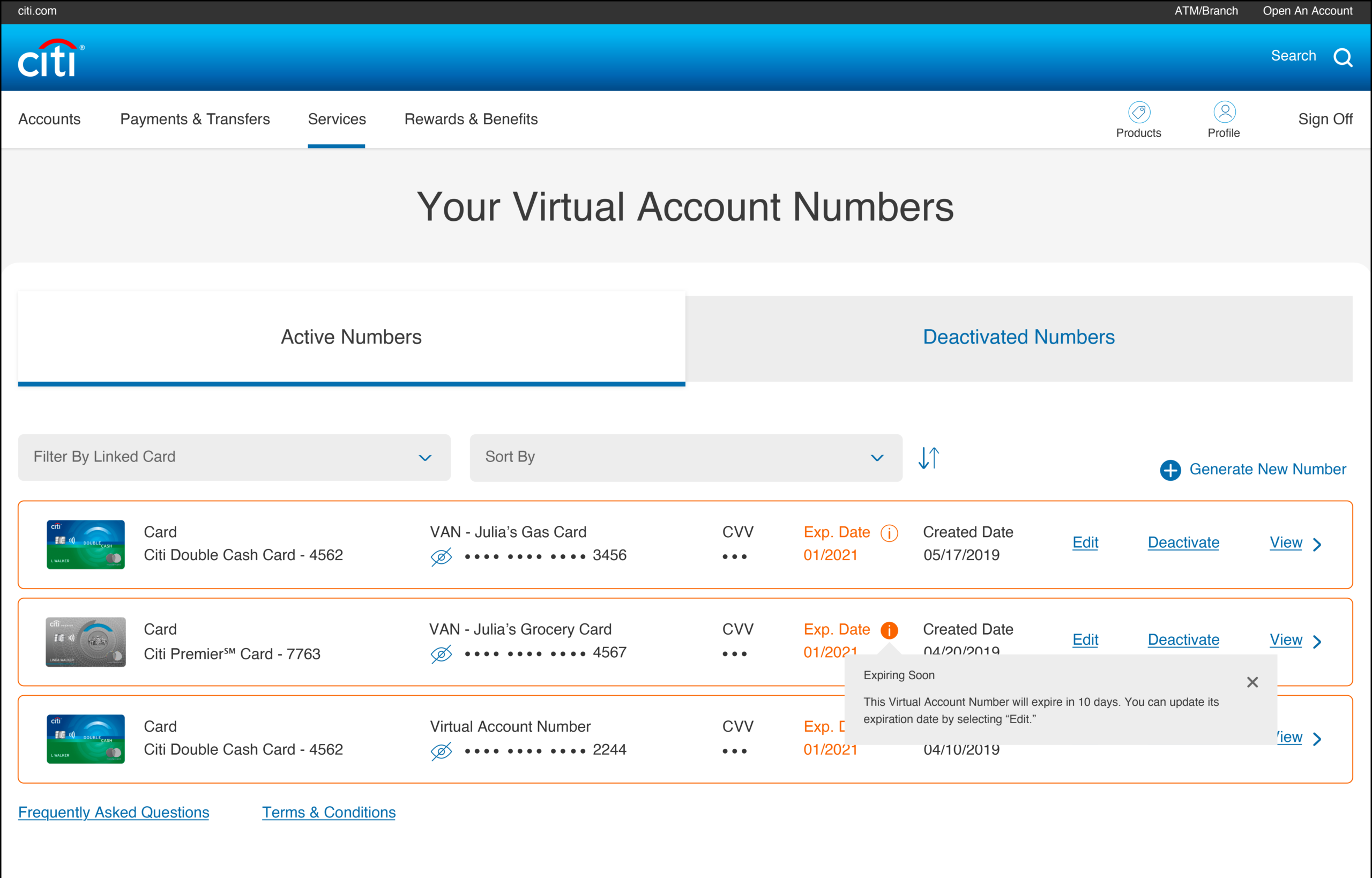Toggle visibility of number ending 4567

tap(441, 654)
